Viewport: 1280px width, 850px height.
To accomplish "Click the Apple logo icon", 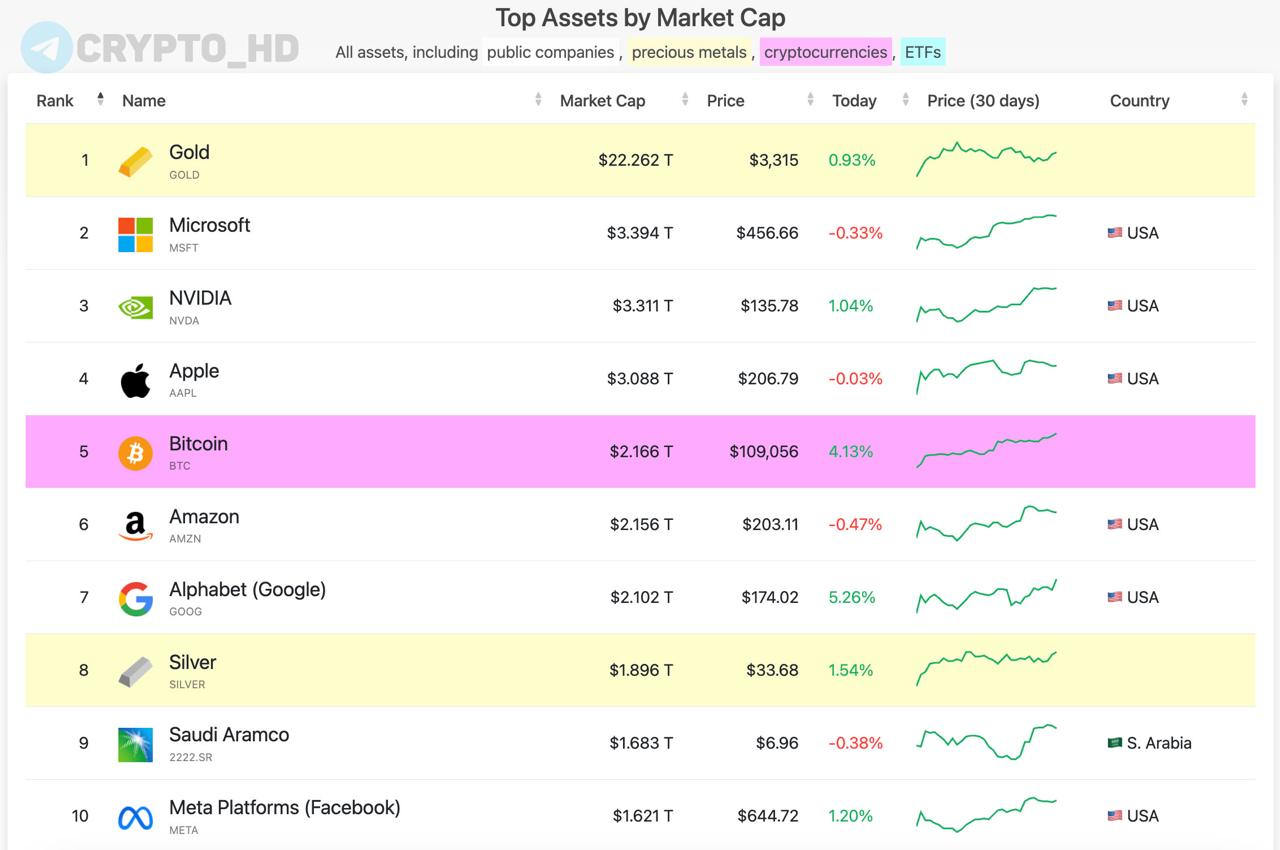I will click(135, 380).
